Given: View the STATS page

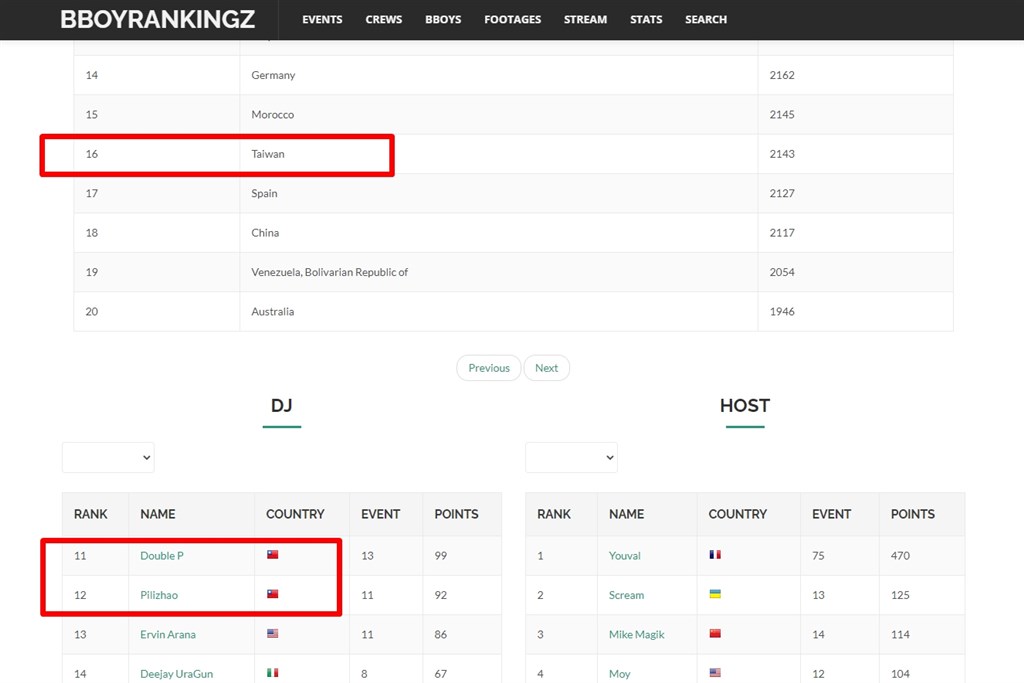Looking at the screenshot, I should (x=646, y=20).
